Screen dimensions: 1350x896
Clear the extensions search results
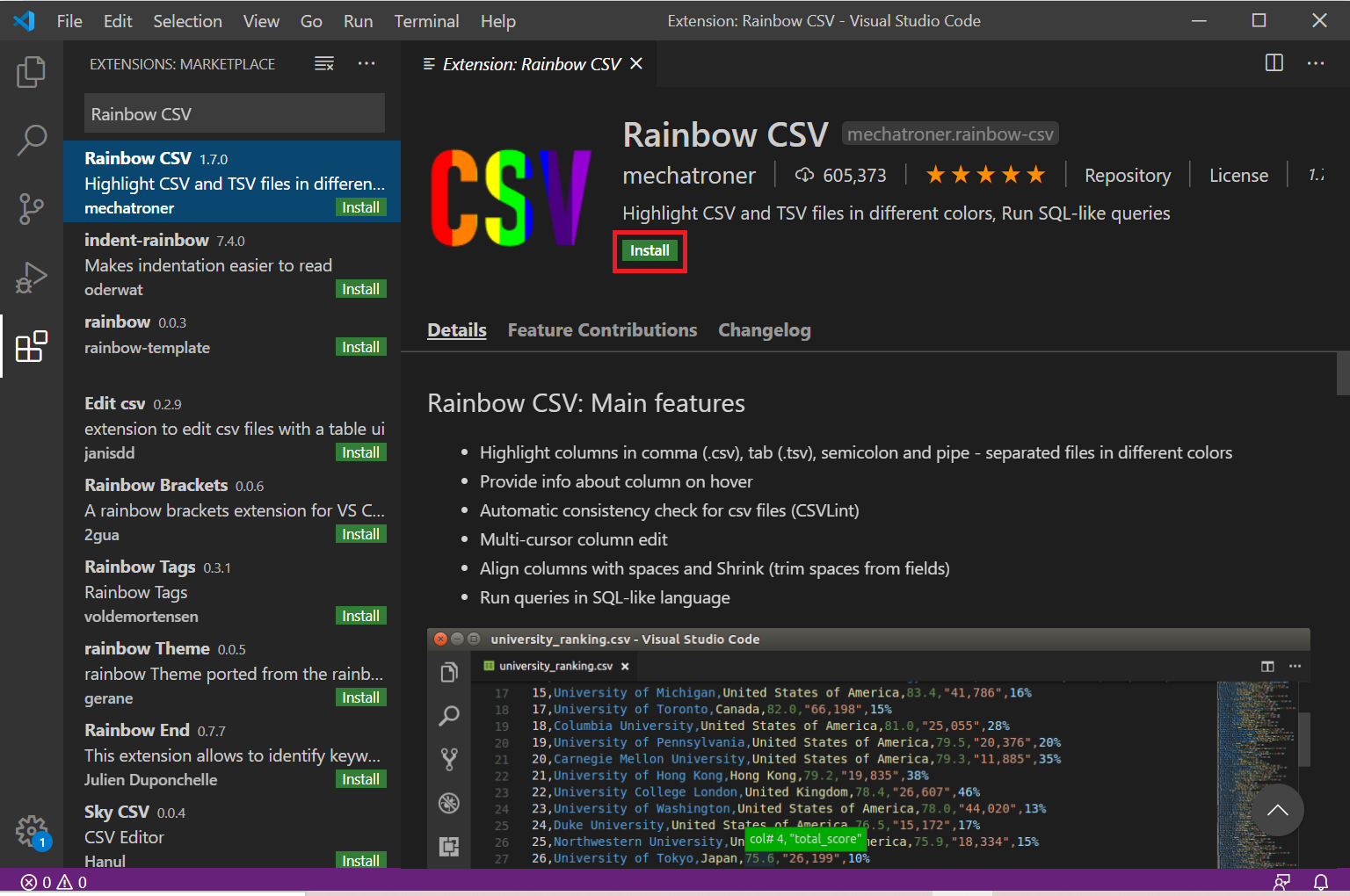coord(324,63)
